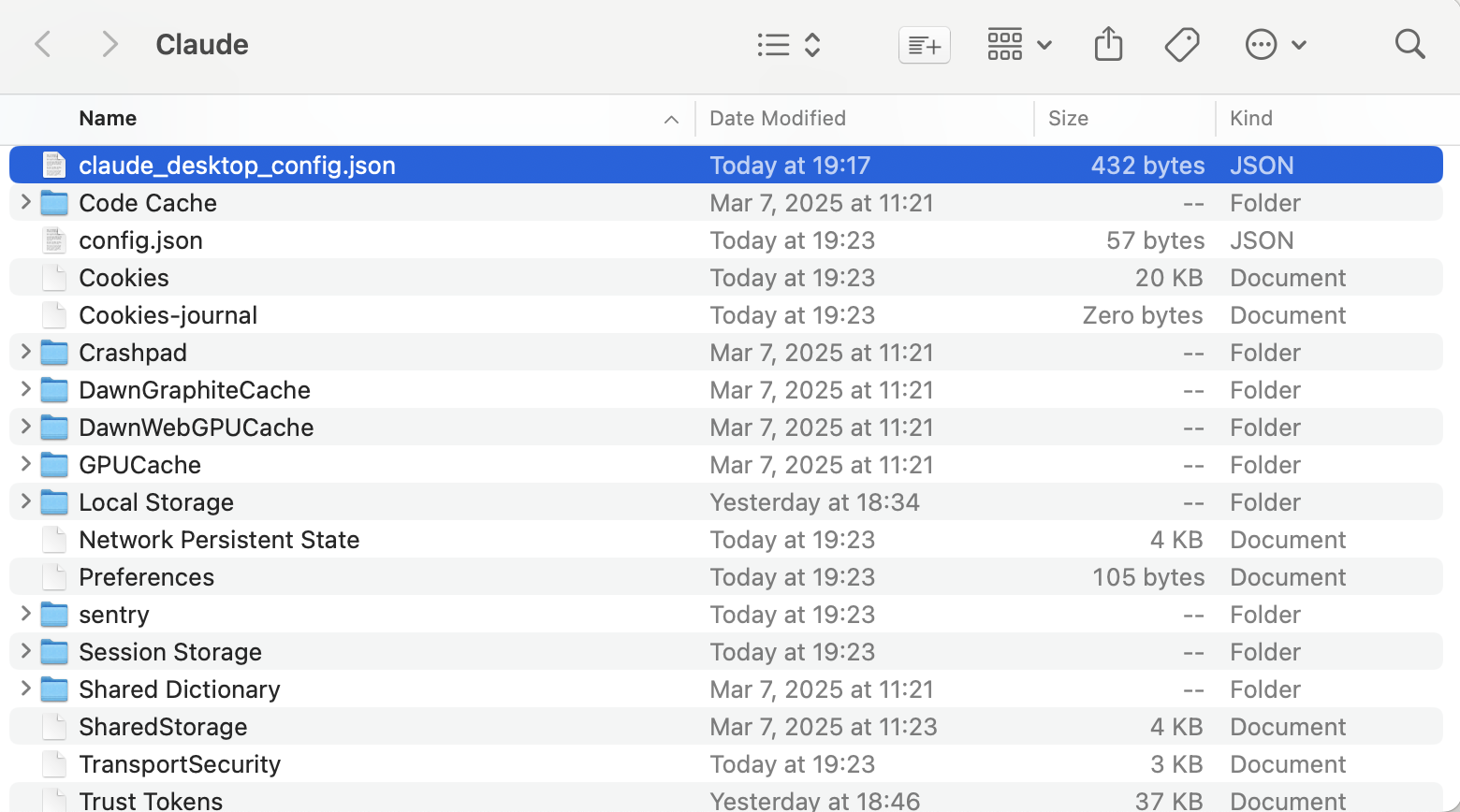Sort by the Date Modified column header
The image size is (1460, 812).
click(778, 119)
